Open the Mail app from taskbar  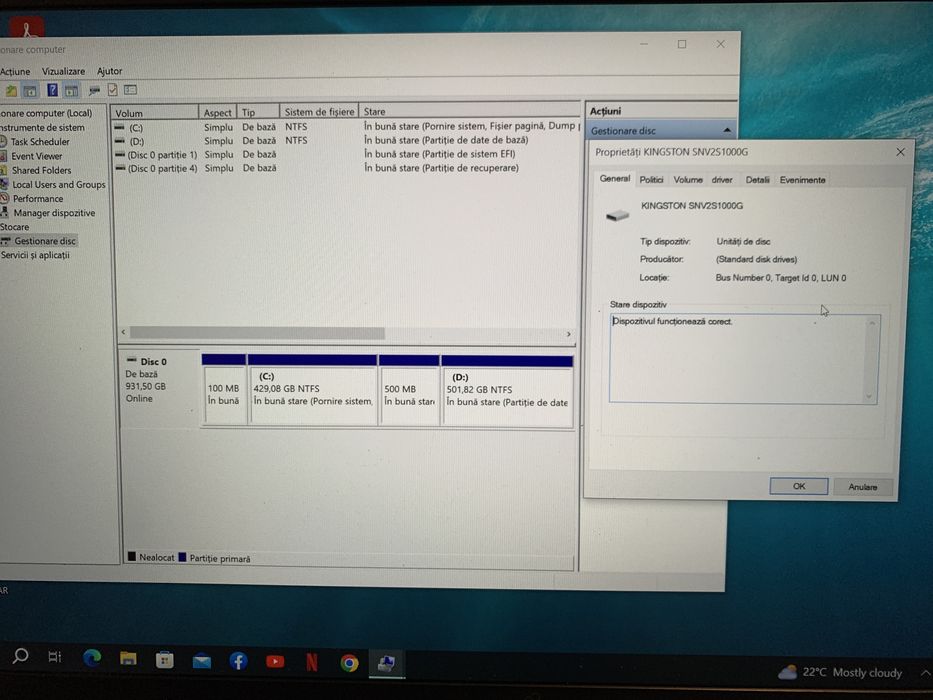pyautogui.click(x=202, y=661)
